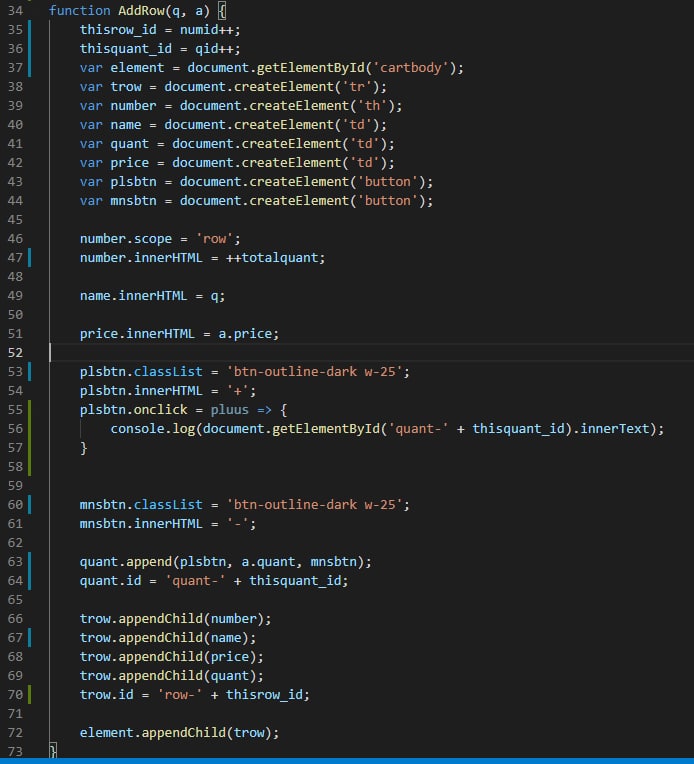Click 'console' on line 56
Viewport: 694px width, 764px height.
137,429
